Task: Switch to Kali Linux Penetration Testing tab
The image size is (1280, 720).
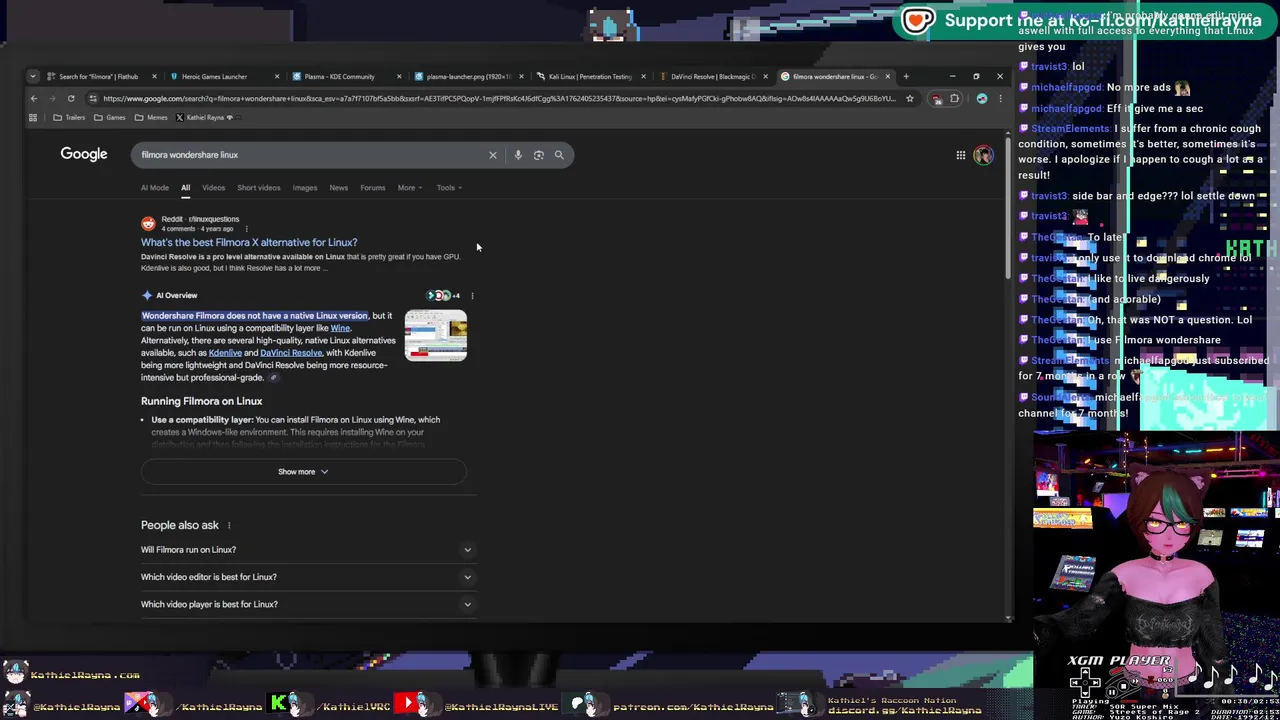Action: 590,76
